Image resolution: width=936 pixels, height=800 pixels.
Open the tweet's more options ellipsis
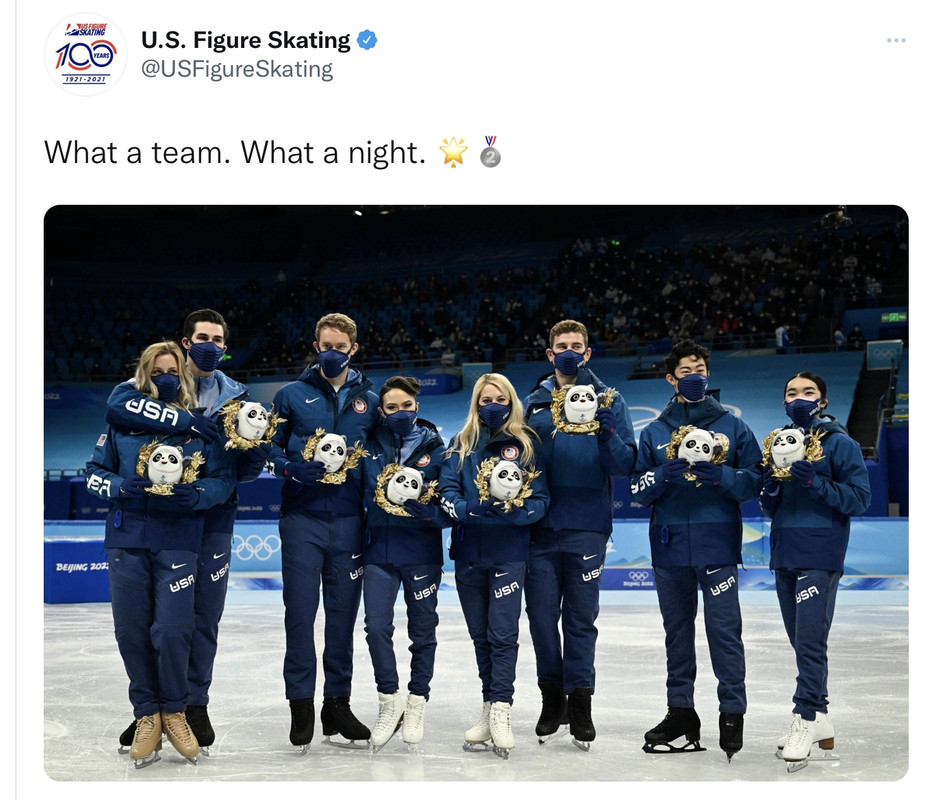click(x=896, y=40)
